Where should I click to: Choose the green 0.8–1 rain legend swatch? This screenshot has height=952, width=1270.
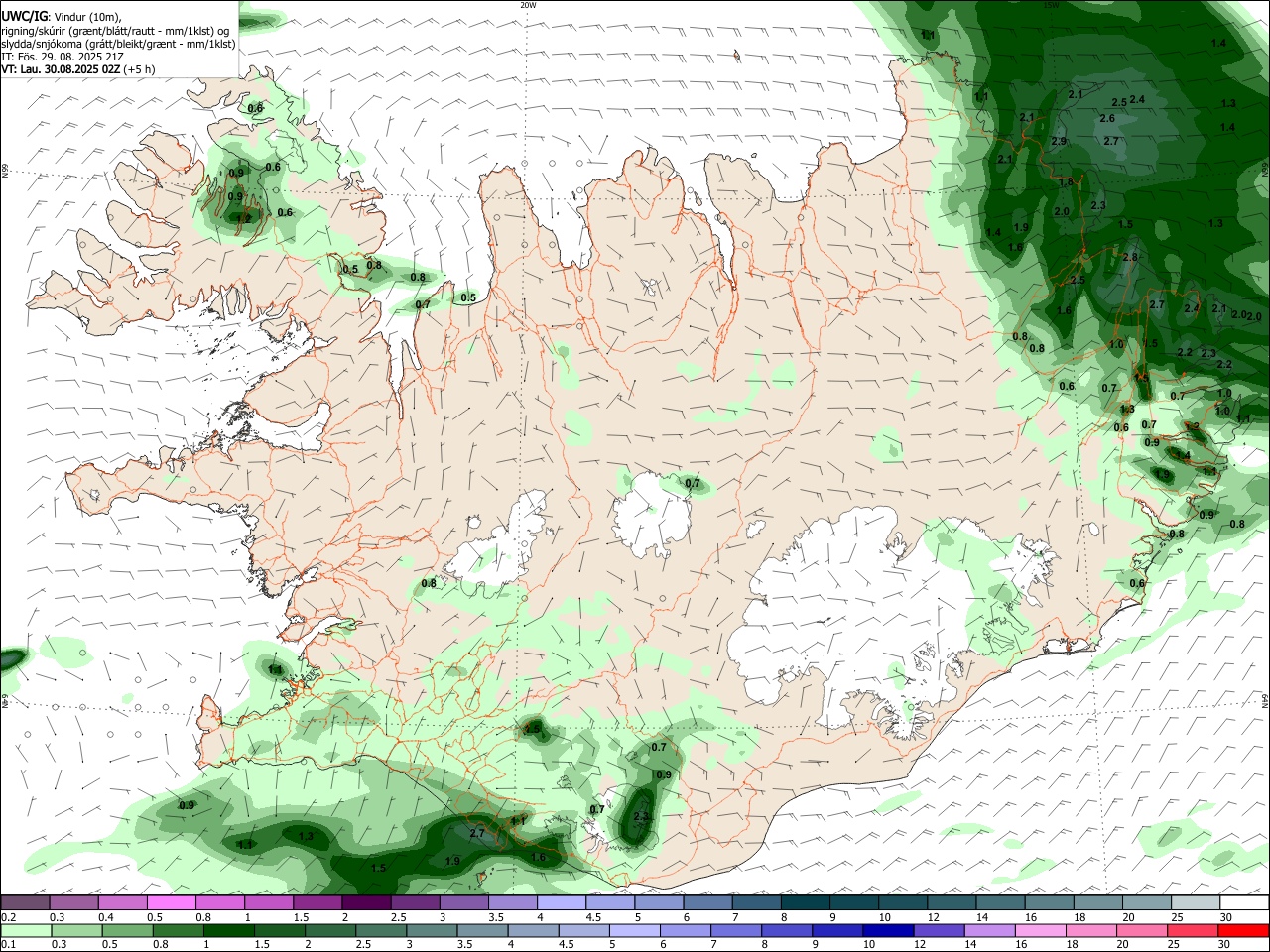click(x=178, y=930)
